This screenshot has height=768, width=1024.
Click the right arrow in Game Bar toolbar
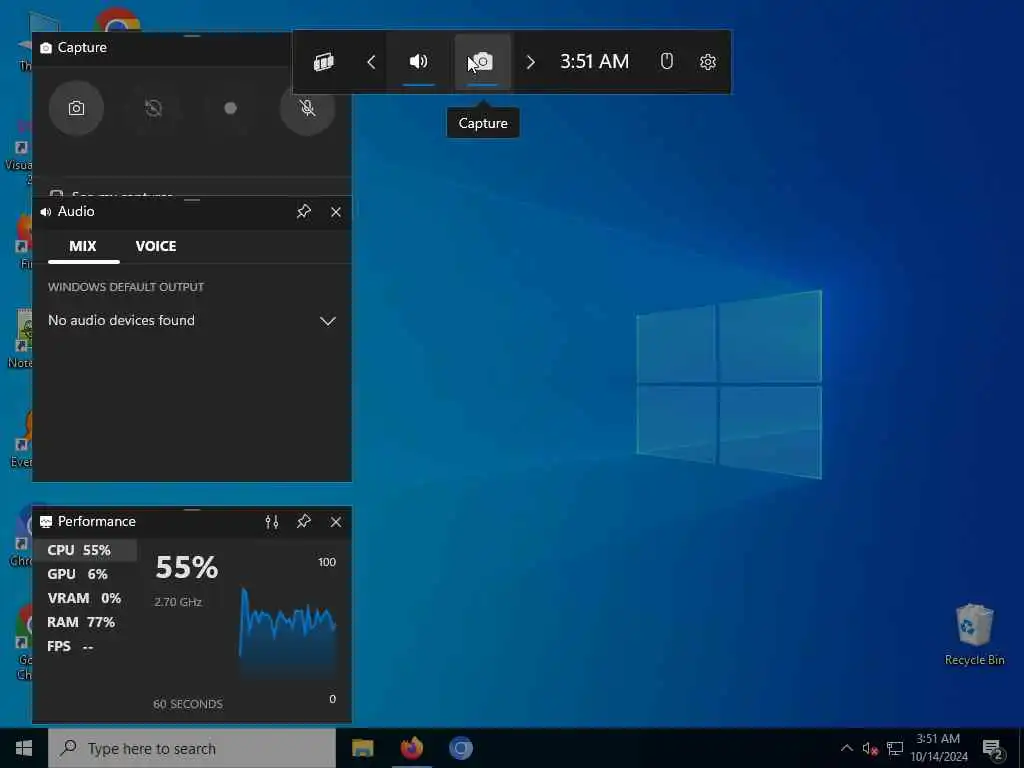[530, 62]
